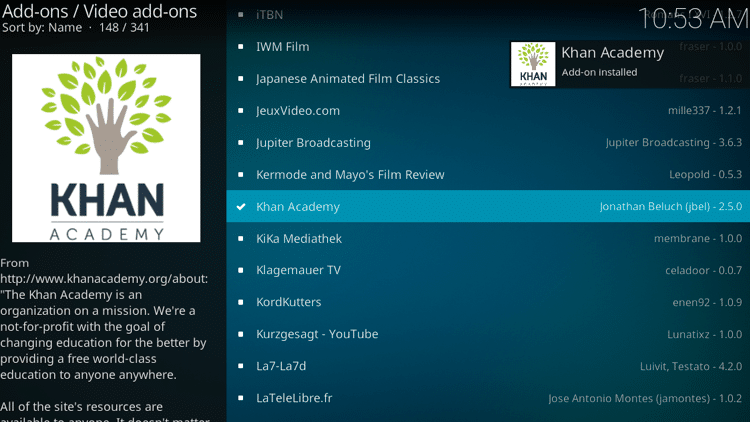
Task: Open LaTeleLibre.fr add-on
Action: (x=488, y=398)
